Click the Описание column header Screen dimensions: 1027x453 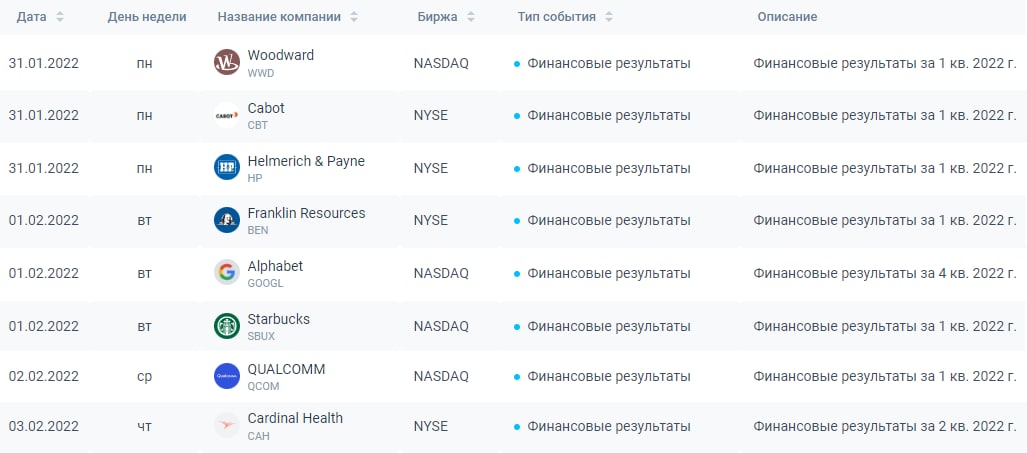coord(787,18)
